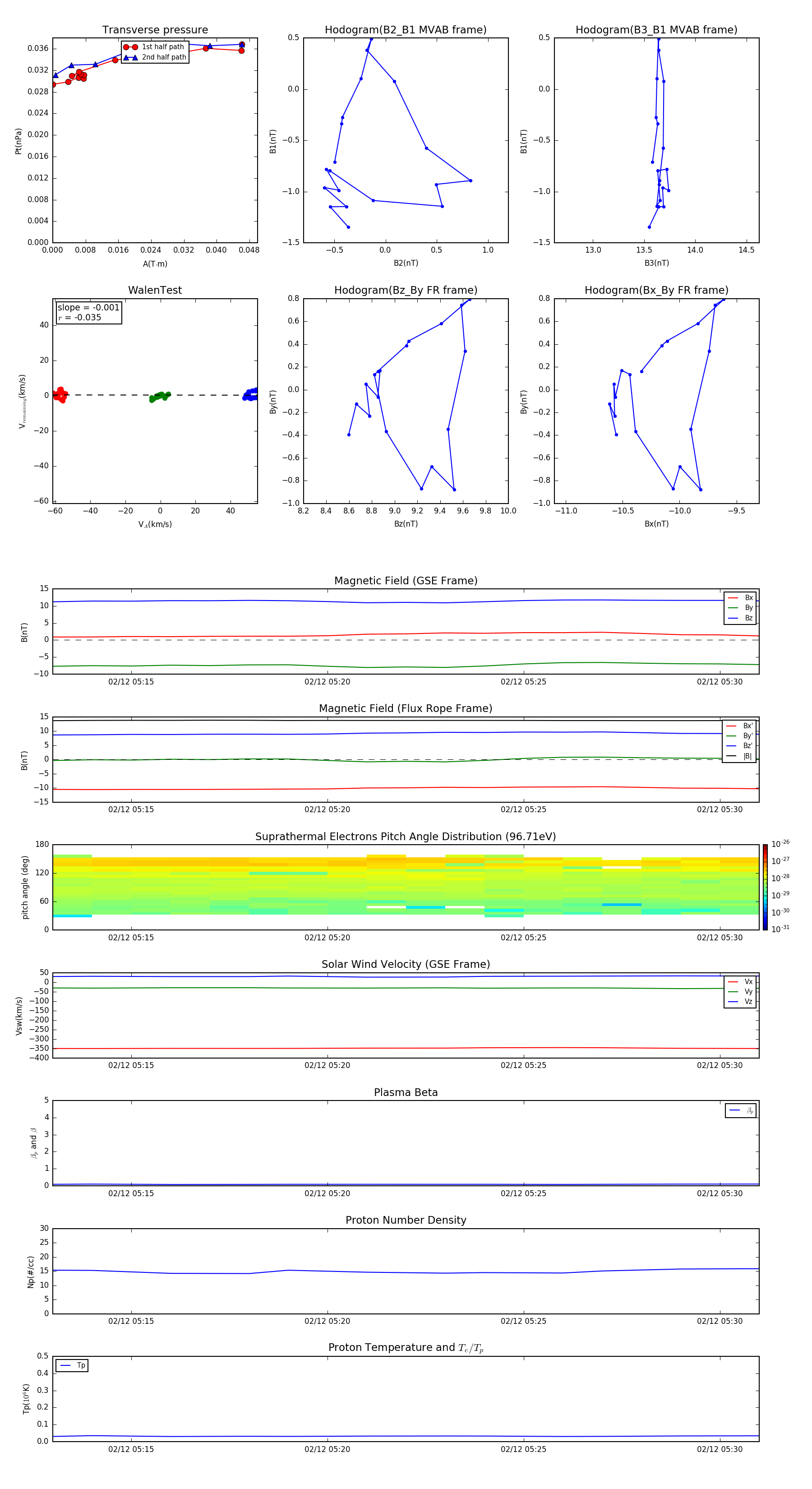
Task: Click the "A(T·m)" x-axis label
Action: pyautogui.click(x=155, y=264)
